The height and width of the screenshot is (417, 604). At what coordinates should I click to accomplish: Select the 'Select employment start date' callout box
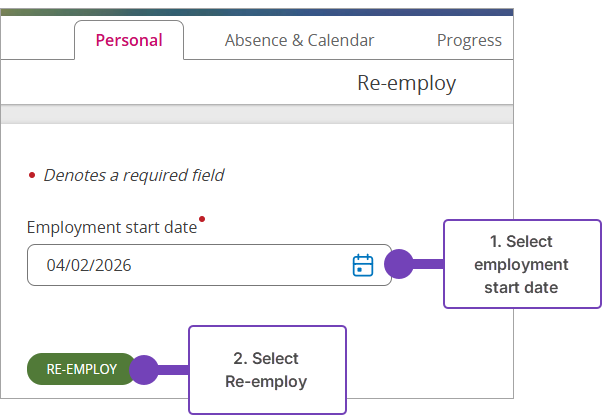click(x=521, y=264)
